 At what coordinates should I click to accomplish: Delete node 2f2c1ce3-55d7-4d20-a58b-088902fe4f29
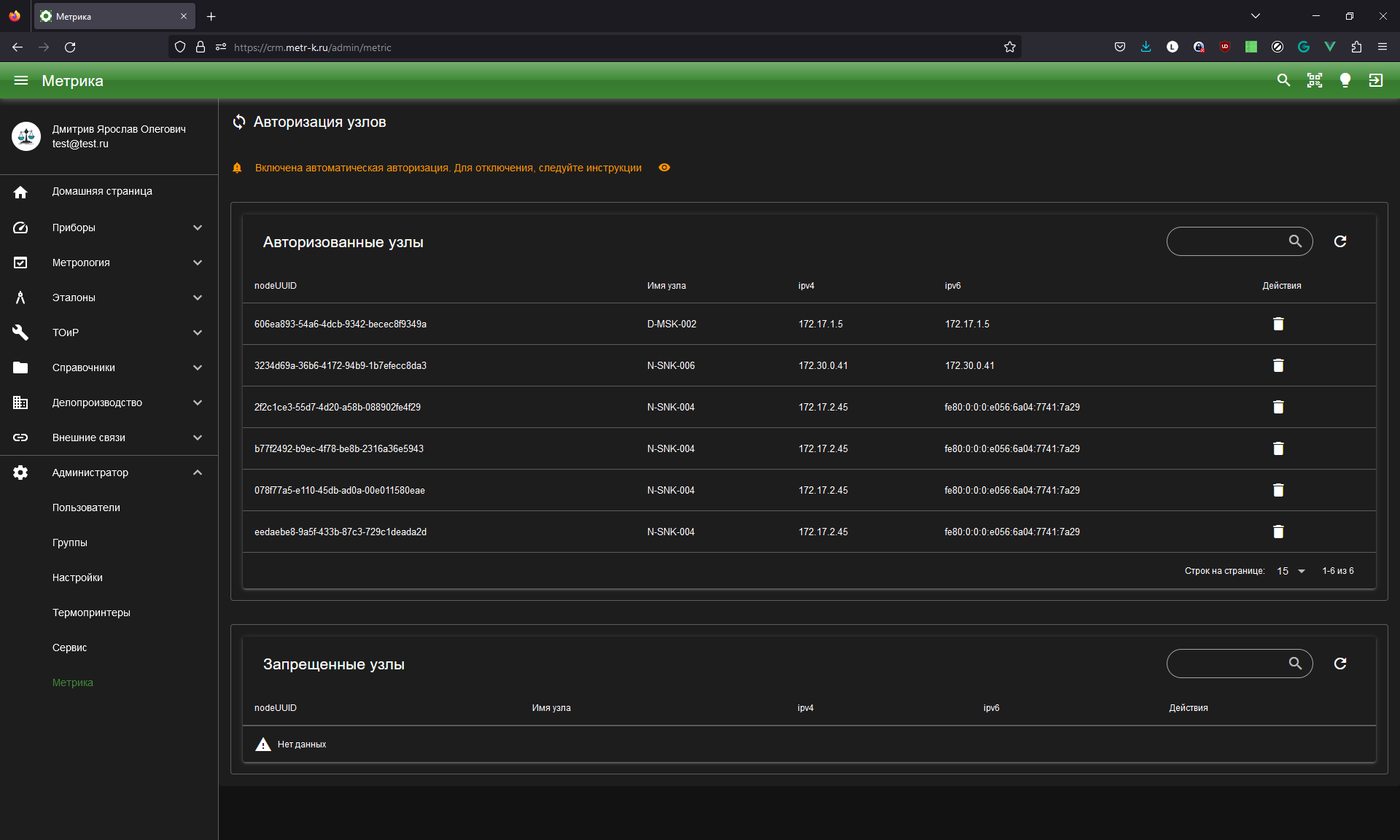[x=1278, y=407]
